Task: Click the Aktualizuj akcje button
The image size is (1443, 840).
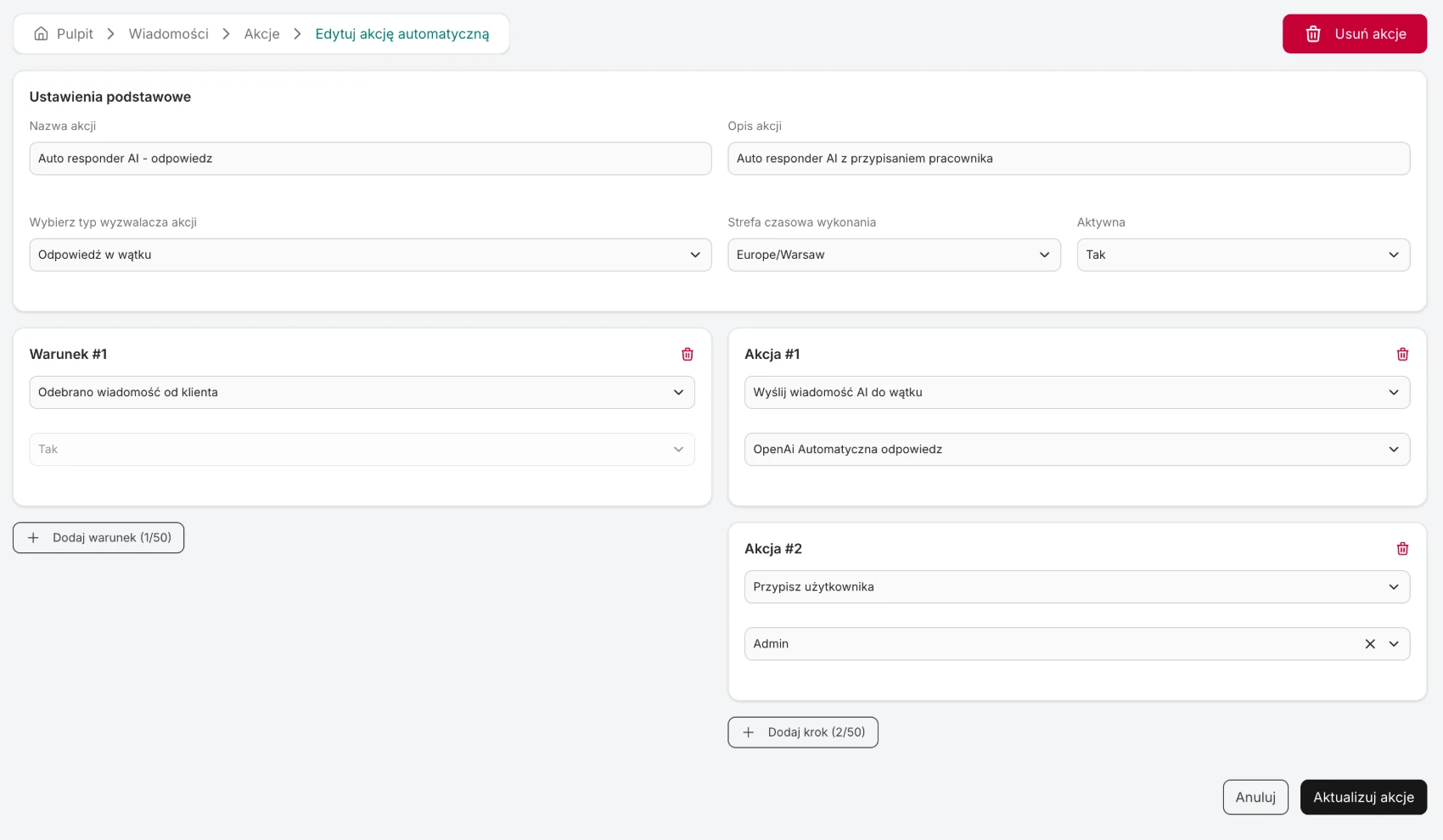Action: (x=1363, y=798)
